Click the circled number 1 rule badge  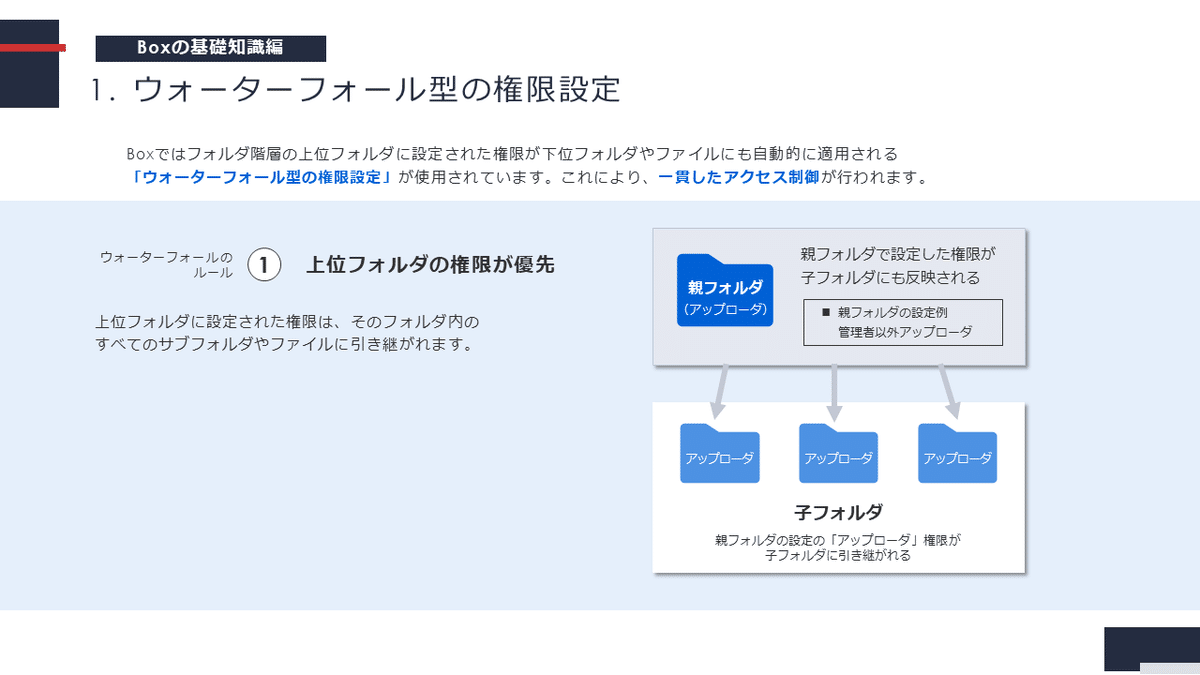click(264, 265)
